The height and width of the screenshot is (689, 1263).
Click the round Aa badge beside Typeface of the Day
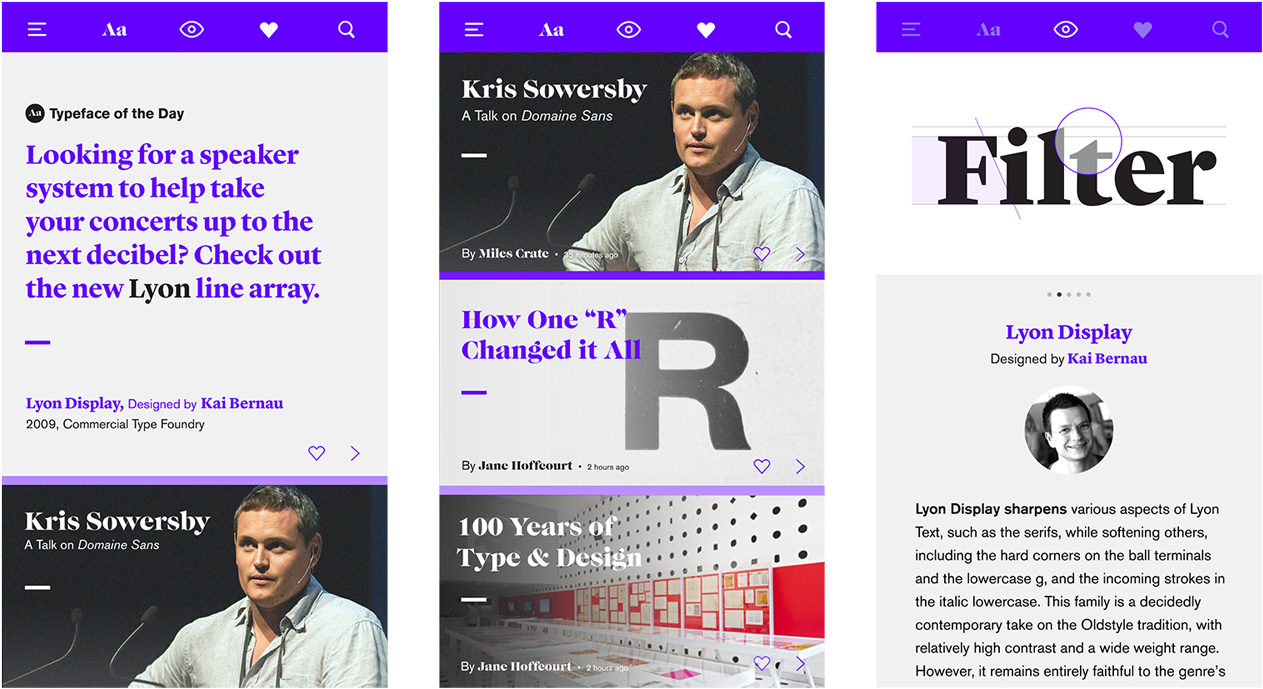35,114
